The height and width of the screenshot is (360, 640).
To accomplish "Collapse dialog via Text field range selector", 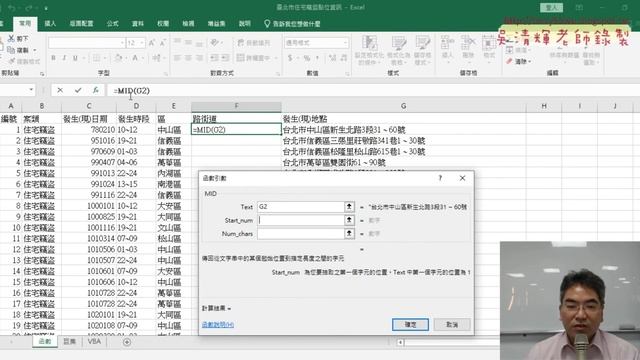I will point(349,207).
